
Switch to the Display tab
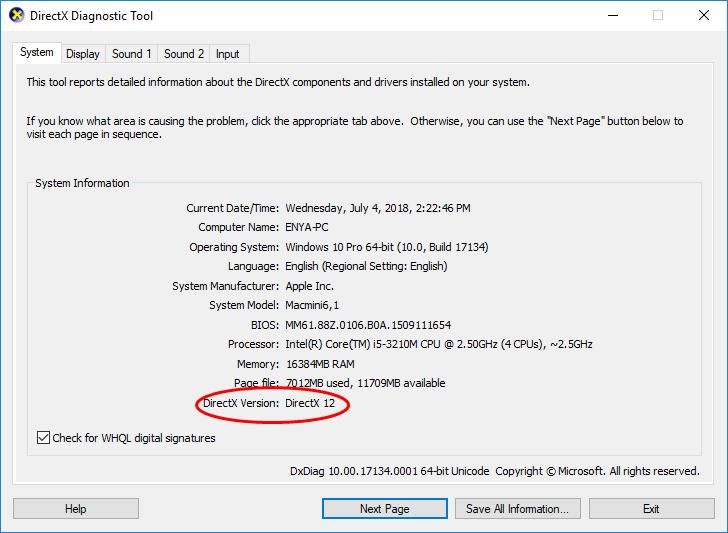click(x=83, y=54)
